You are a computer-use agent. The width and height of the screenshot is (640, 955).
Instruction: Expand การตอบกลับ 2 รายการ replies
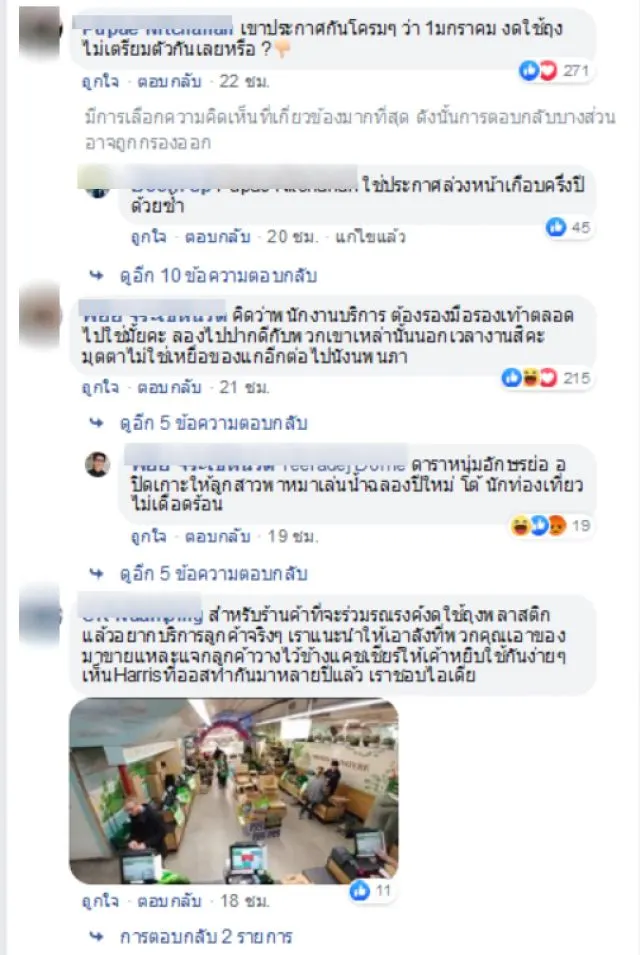click(x=206, y=936)
